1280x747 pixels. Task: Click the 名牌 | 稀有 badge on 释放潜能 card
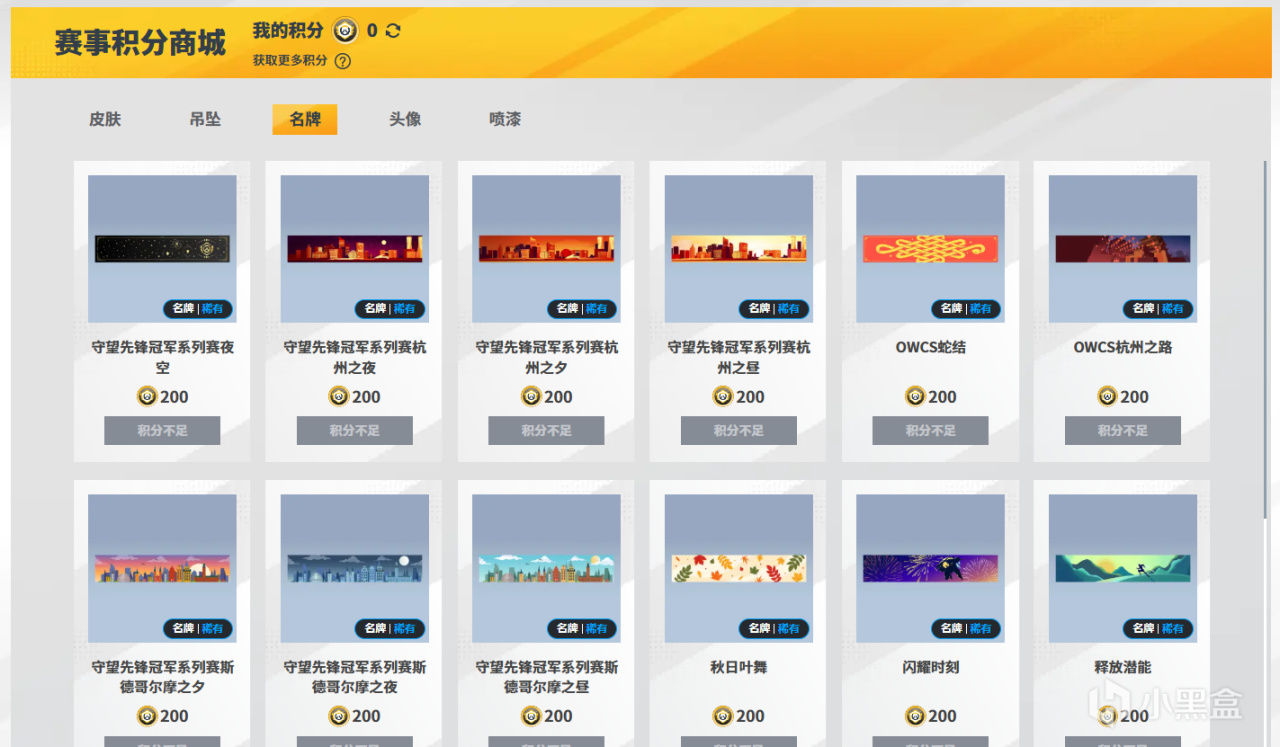1158,628
